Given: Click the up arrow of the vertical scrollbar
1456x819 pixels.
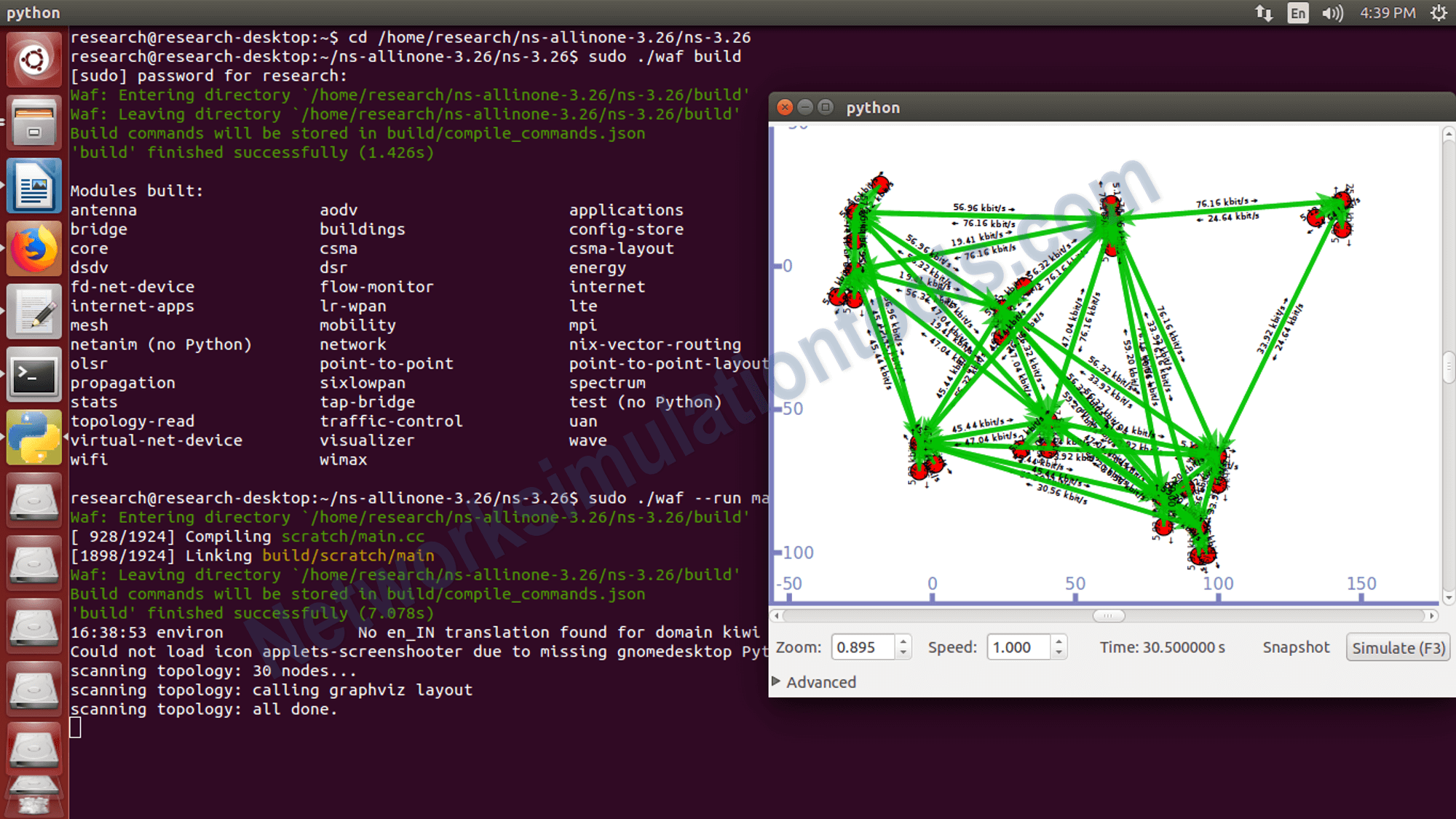Looking at the screenshot, I should point(1449,134).
